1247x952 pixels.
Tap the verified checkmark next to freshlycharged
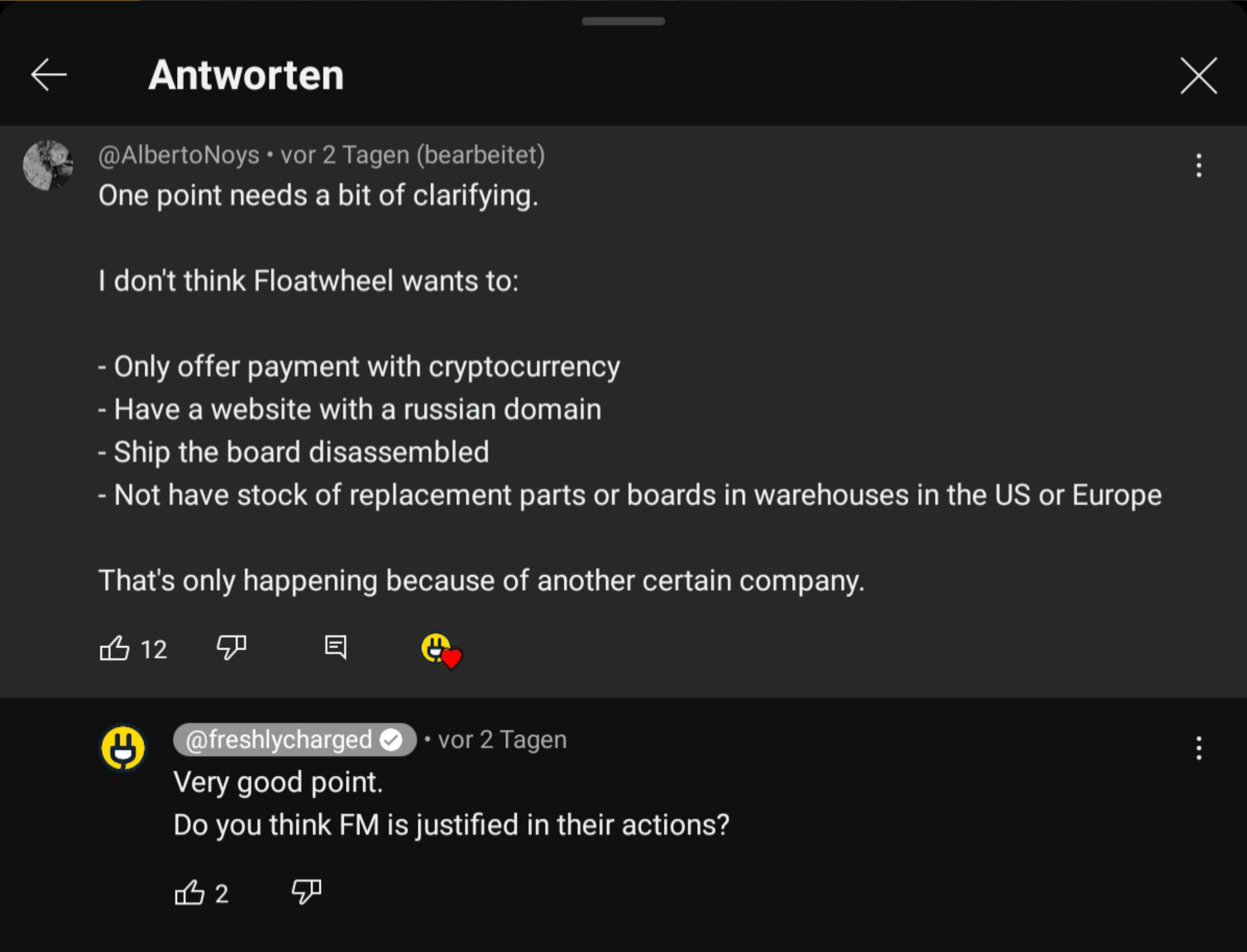click(391, 740)
